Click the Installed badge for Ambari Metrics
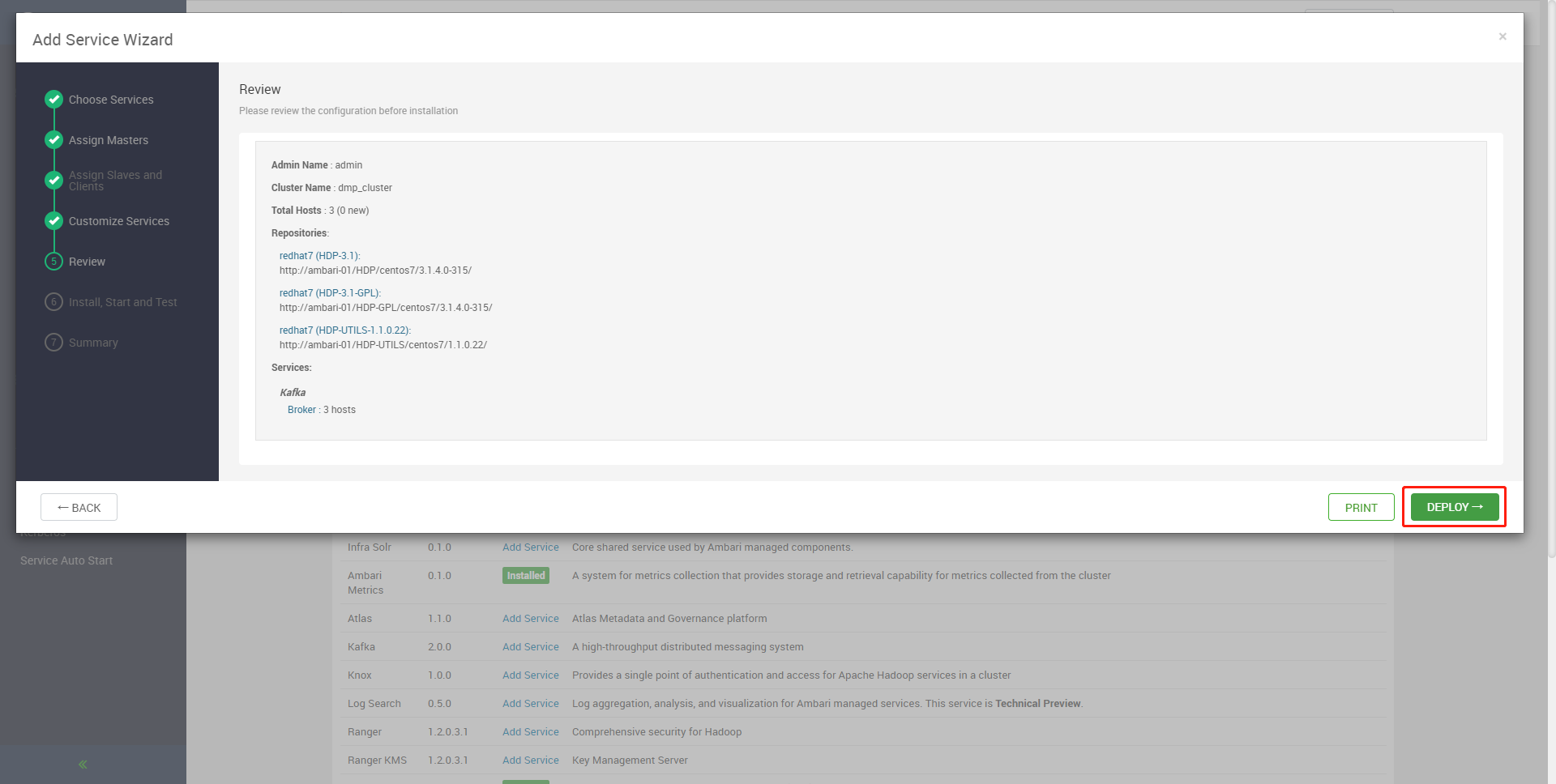The image size is (1556, 784). click(526, 576)
